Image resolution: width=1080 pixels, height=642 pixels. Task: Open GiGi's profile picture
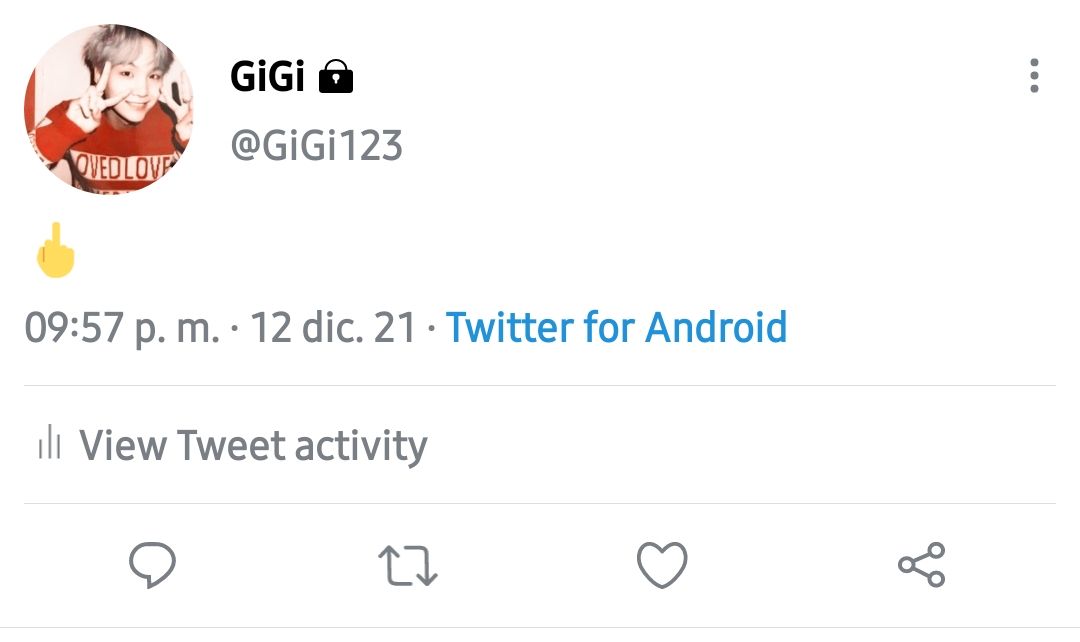[x=109, y=109]
